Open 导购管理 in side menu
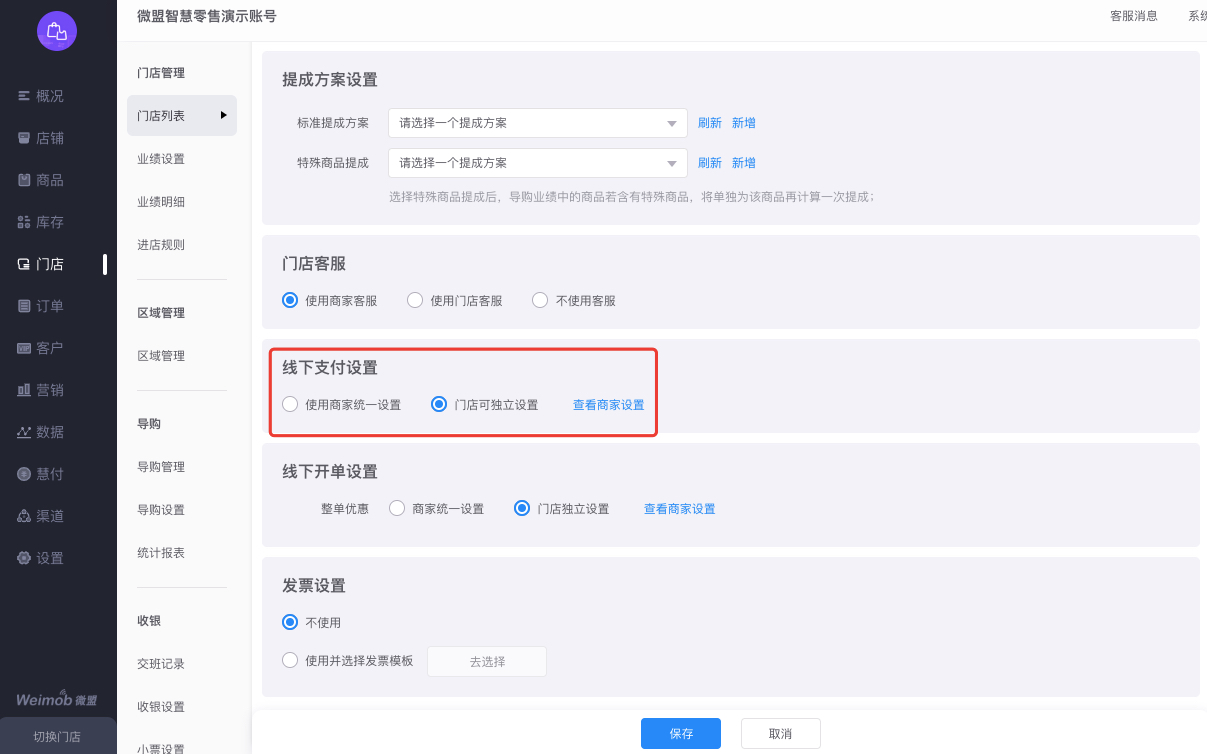This screenshot has height=754, width=1207. coord(161,467)
